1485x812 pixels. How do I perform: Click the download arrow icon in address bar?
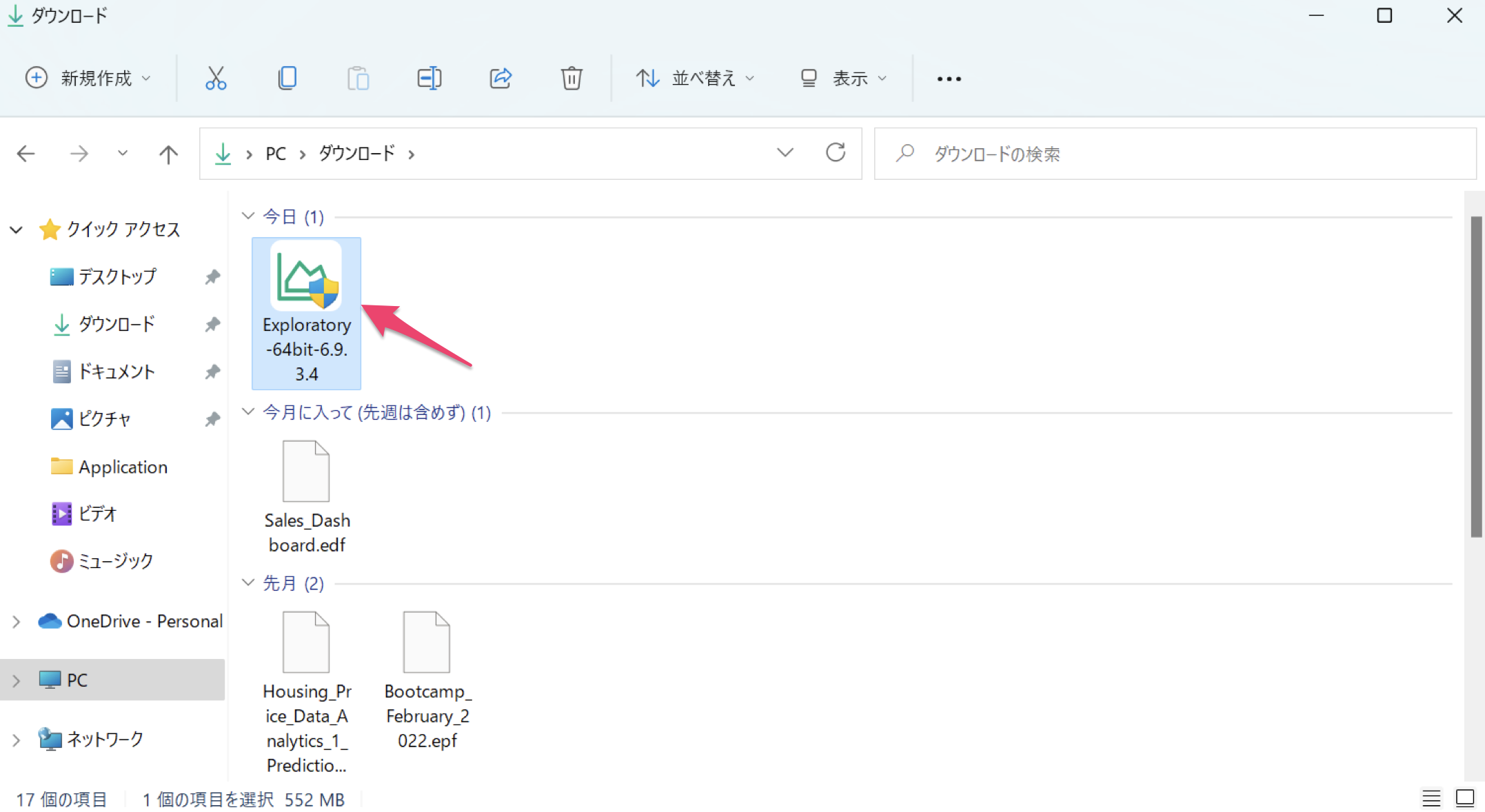tap(223, 153)
